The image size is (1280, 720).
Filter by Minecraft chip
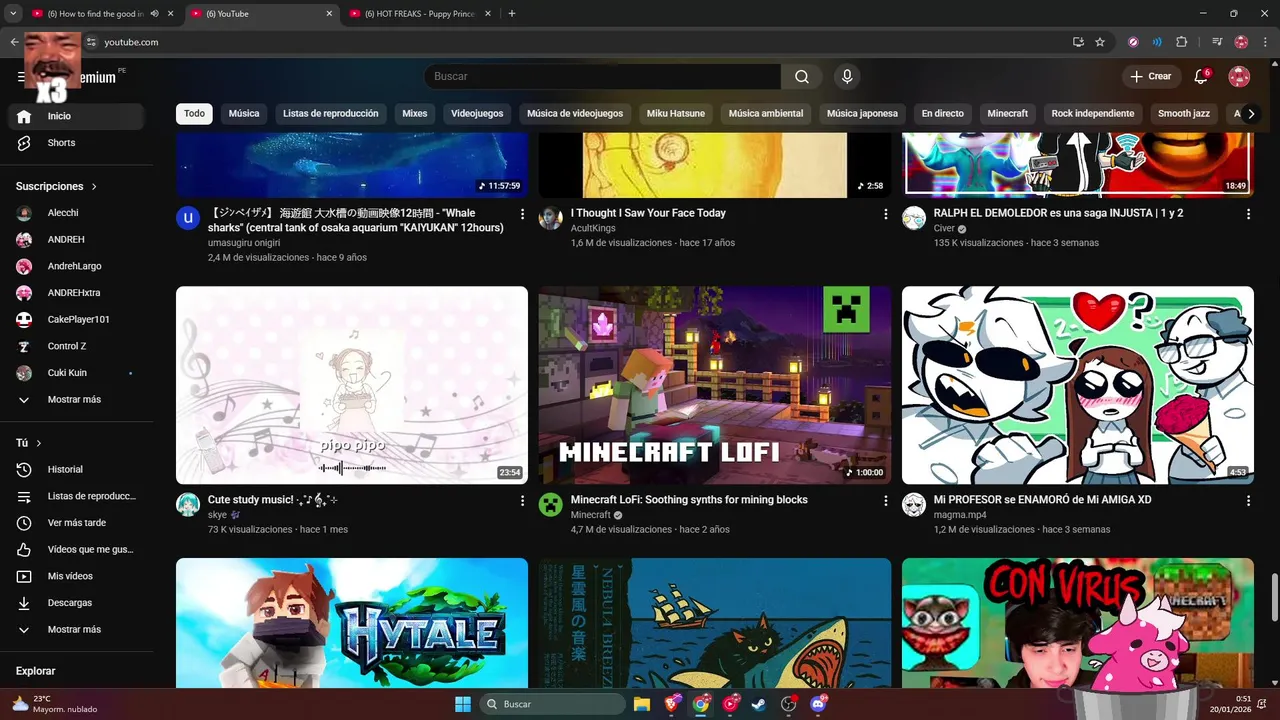coord(1007,114)
